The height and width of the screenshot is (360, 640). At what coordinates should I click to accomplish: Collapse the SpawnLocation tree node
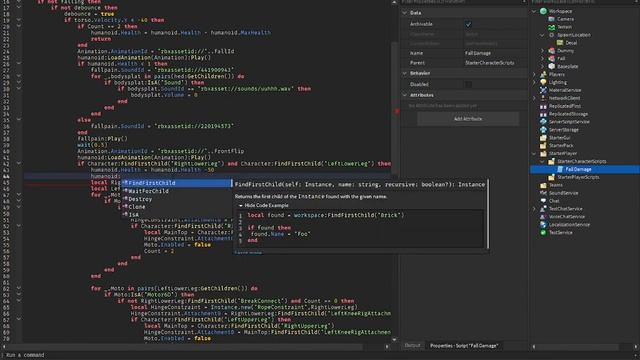point(542,35)
